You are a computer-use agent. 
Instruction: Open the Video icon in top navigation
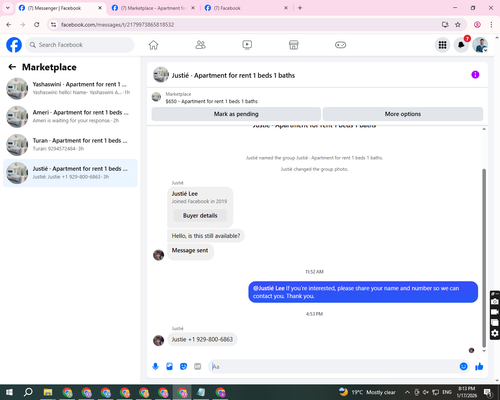click(247, 45)
